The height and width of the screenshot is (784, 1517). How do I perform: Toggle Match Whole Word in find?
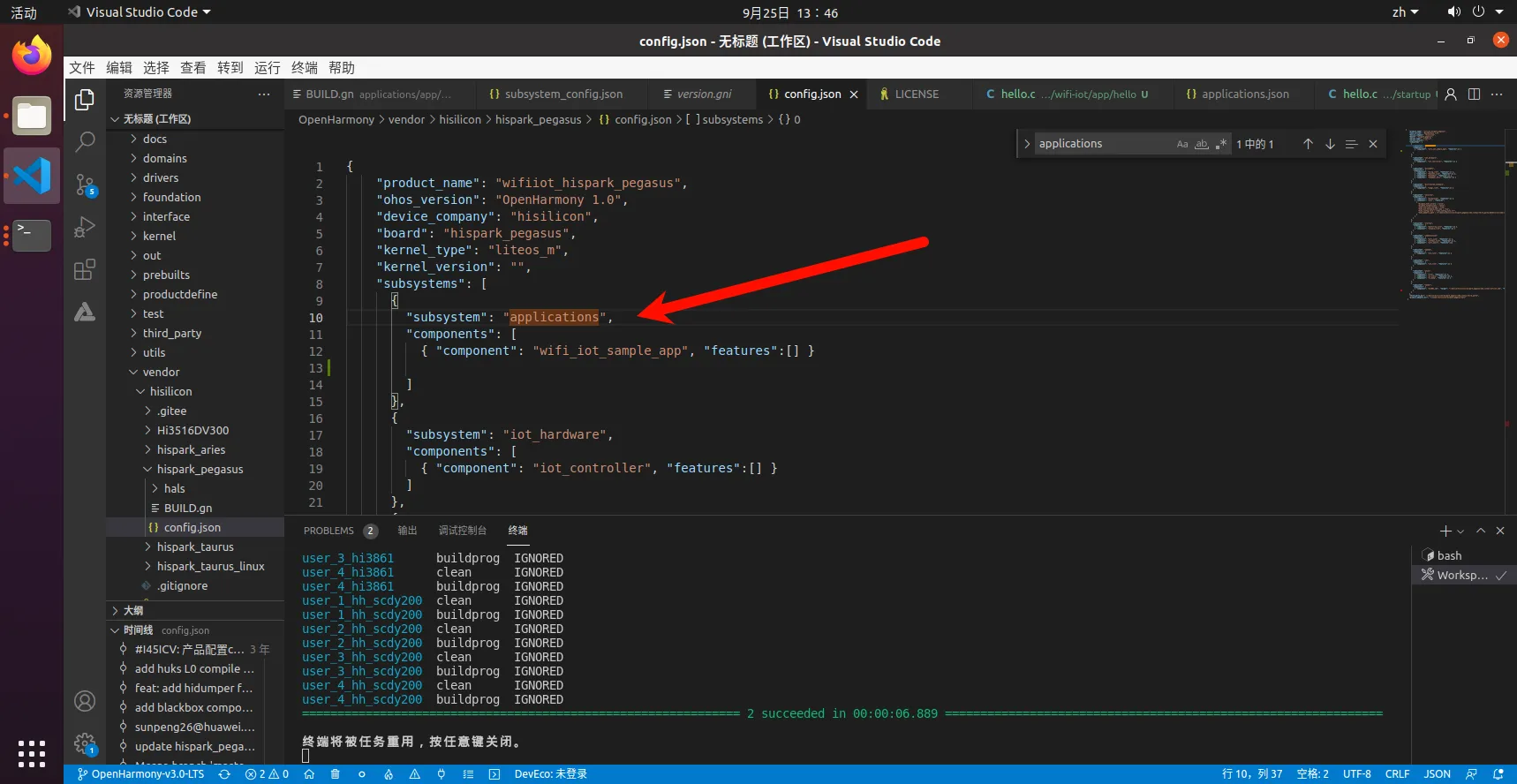[1202, 144]
